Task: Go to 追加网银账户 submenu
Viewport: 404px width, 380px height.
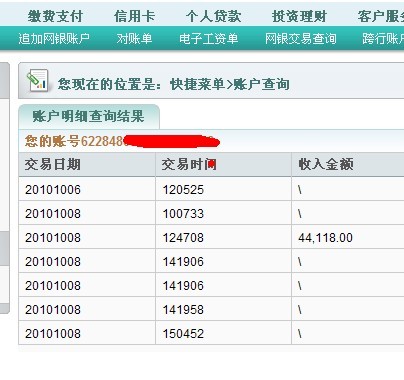Action: click(54, 39)
